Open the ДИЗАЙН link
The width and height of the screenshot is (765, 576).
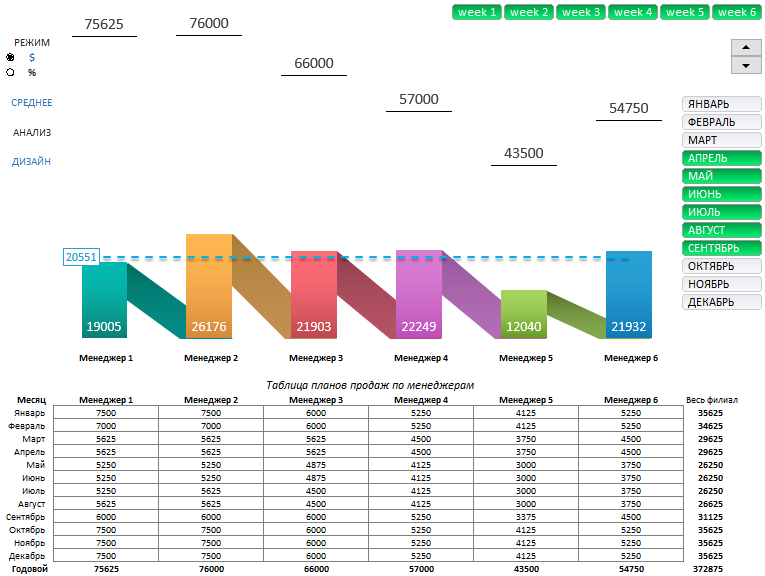(x=32, y=162)
